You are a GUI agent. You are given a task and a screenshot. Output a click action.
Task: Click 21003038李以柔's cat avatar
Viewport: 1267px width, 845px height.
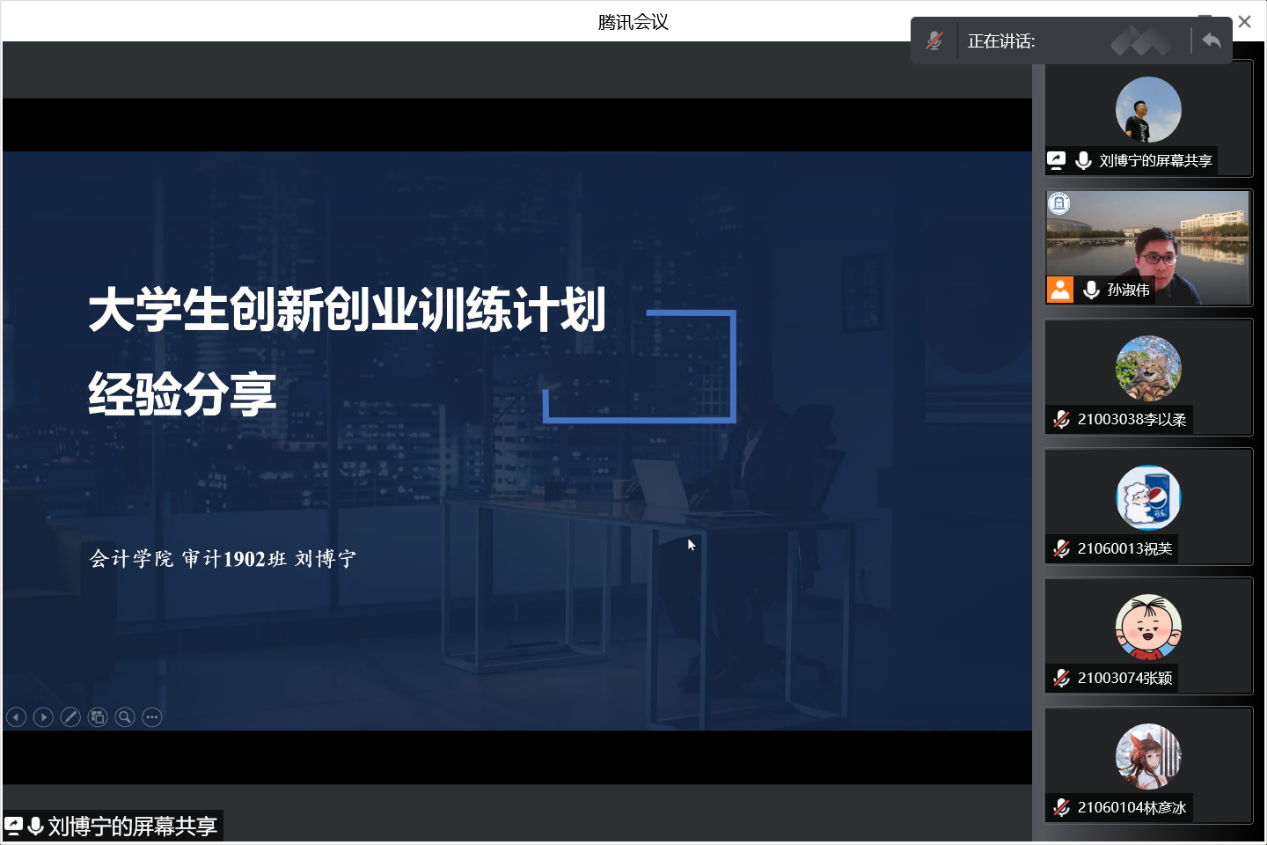pos(1148,368)
